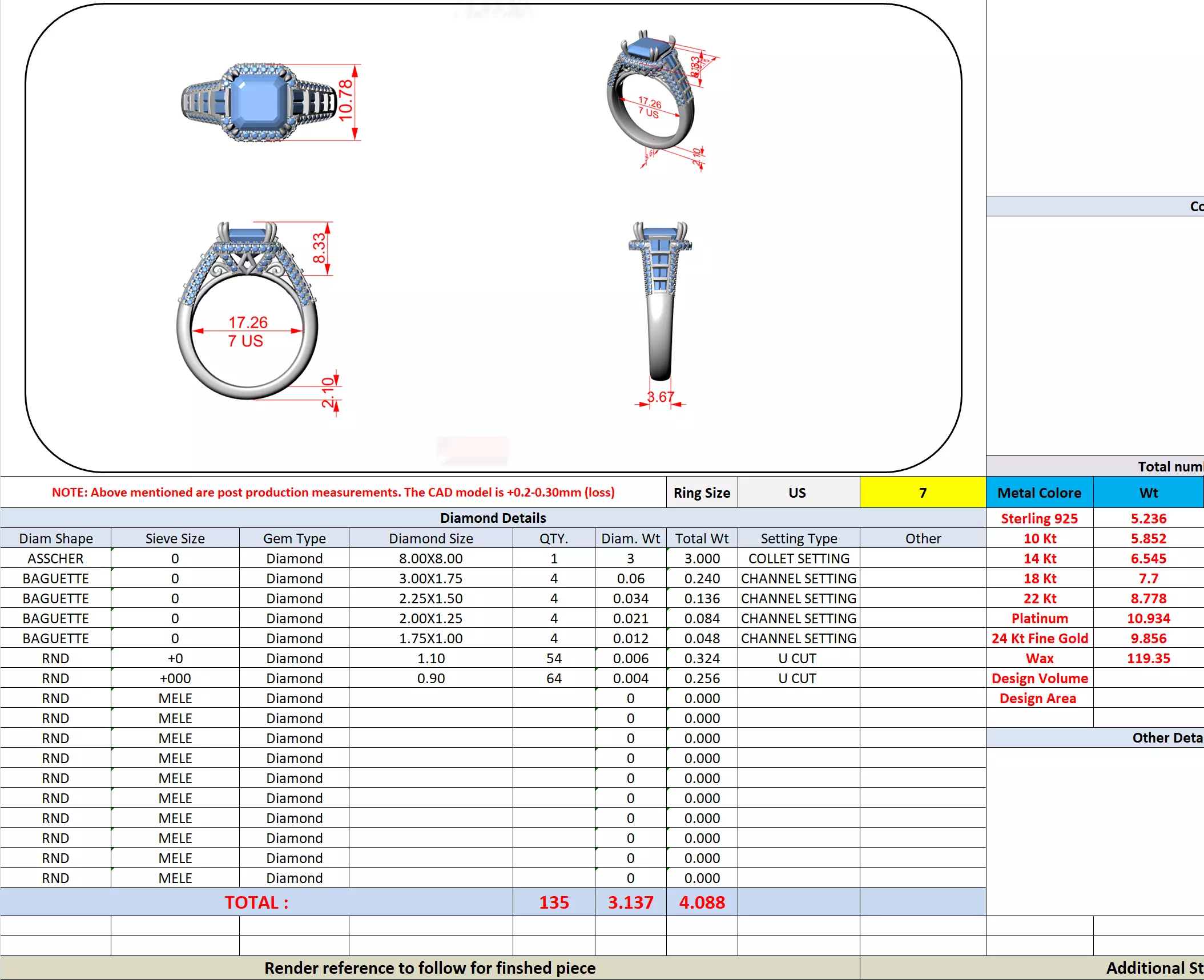This screenshot has height=980, width=1204.
Task: Select the Render reference to follow banner
Action: tap(429, 968)
